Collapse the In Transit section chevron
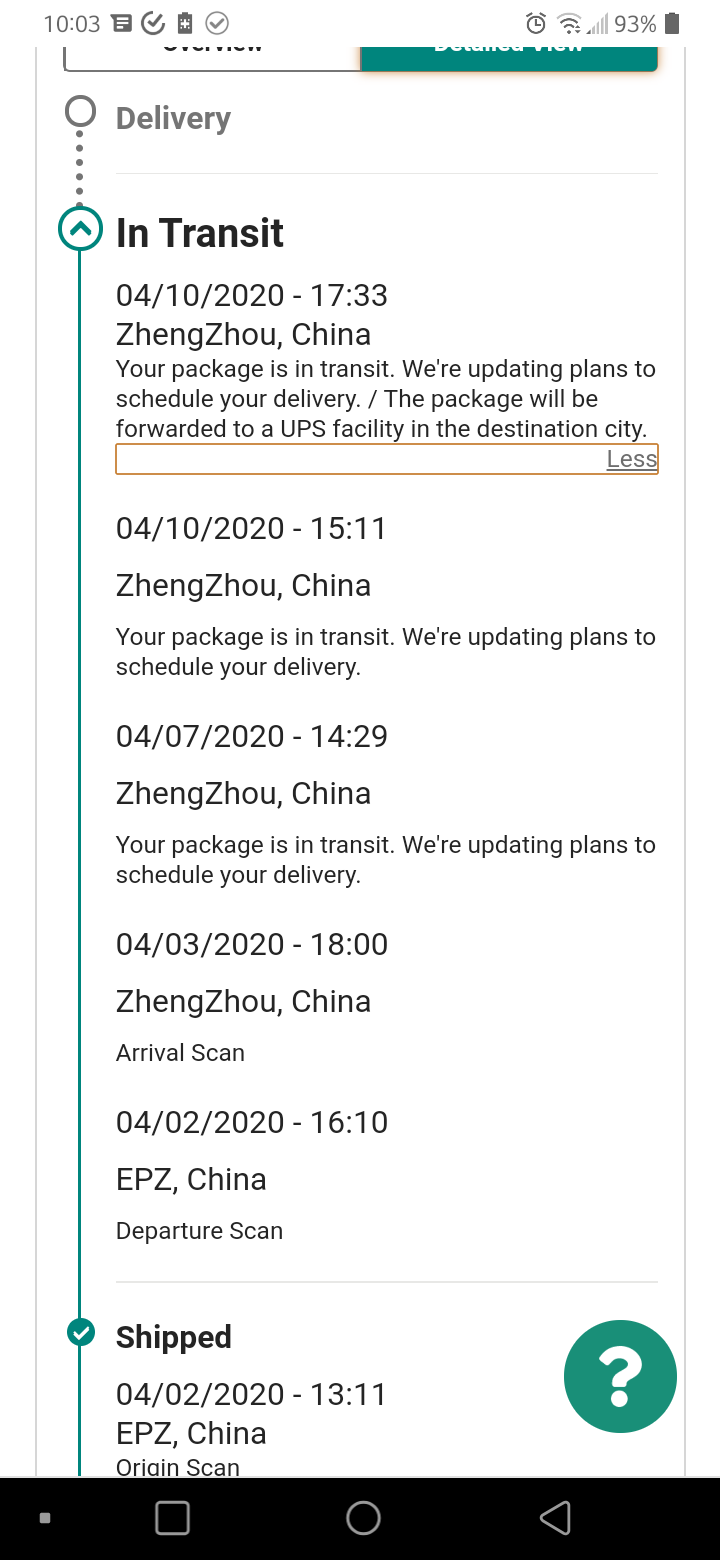Image resolution: width=720 pixels, height=1560 pixels. tap(80, 229)
